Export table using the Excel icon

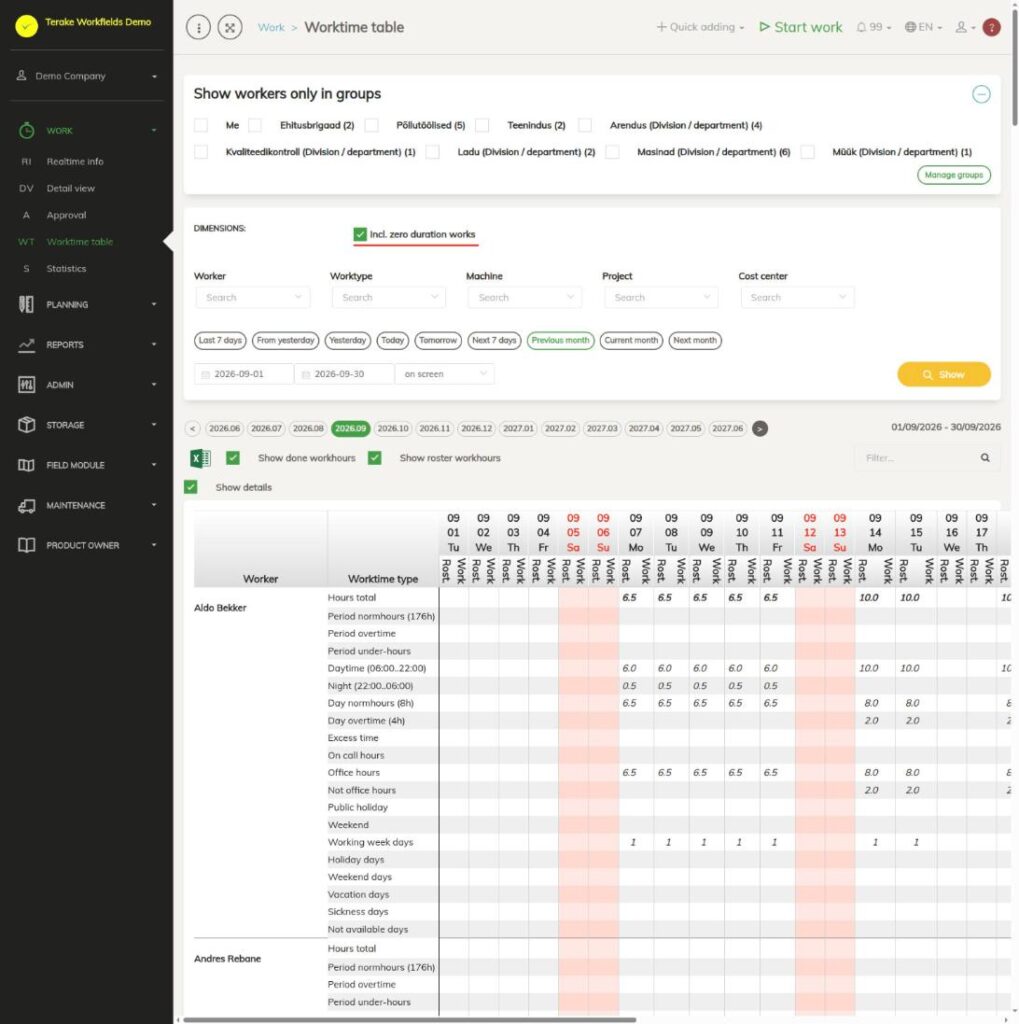[x=200, y=458]
